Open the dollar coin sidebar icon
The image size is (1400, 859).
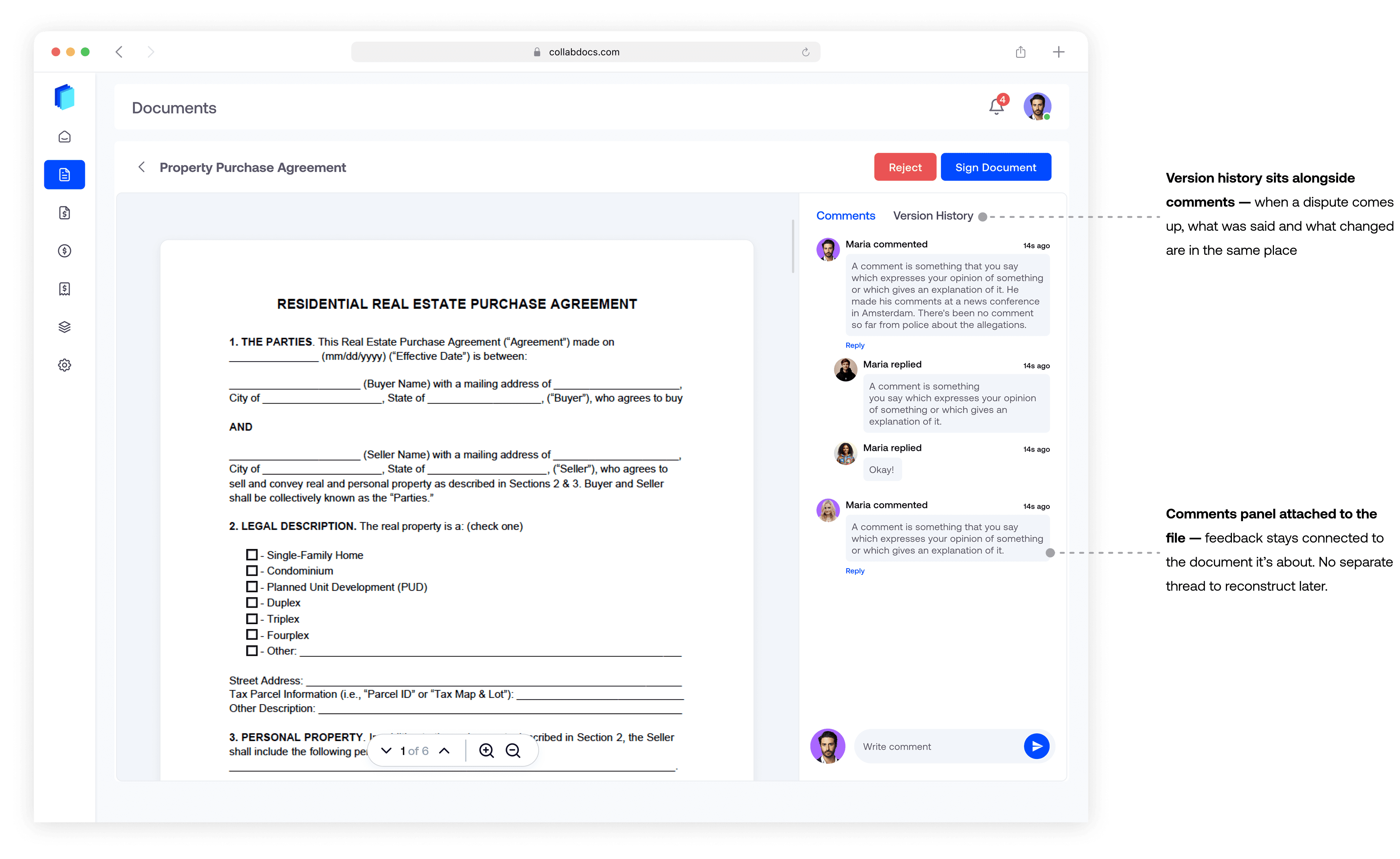(x=65, y=251)
